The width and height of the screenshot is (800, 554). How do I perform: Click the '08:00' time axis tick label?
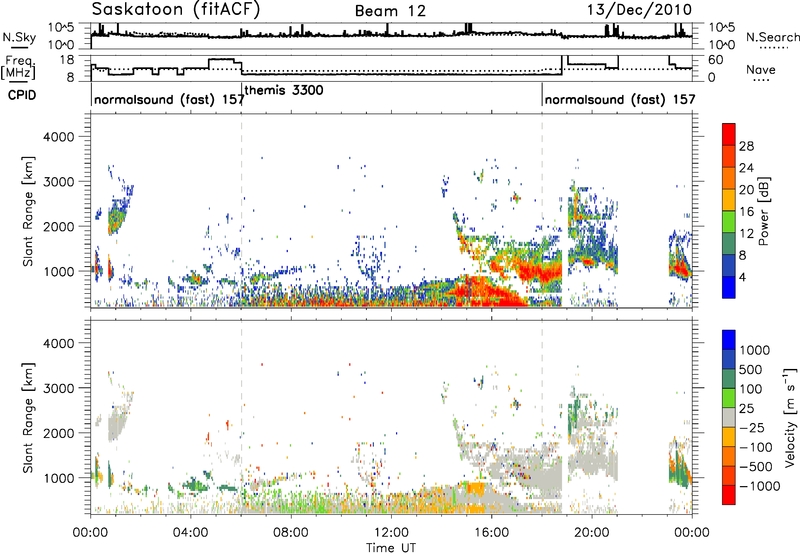pyautogui.click(x=291, y=533)
